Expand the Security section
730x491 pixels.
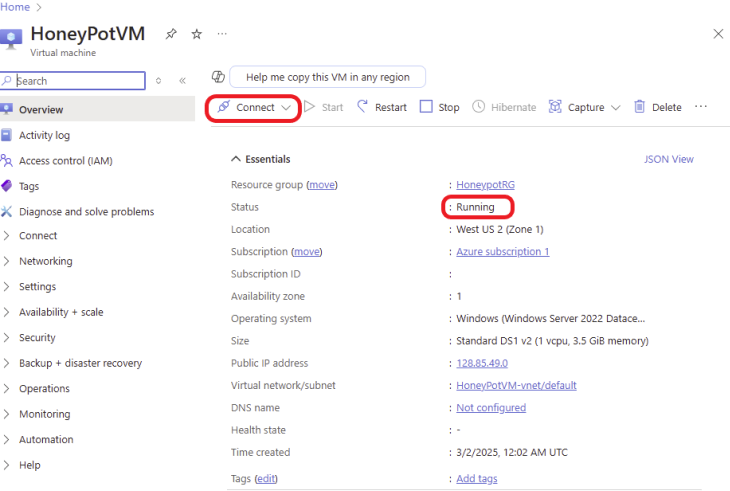[x=37, y=338]
